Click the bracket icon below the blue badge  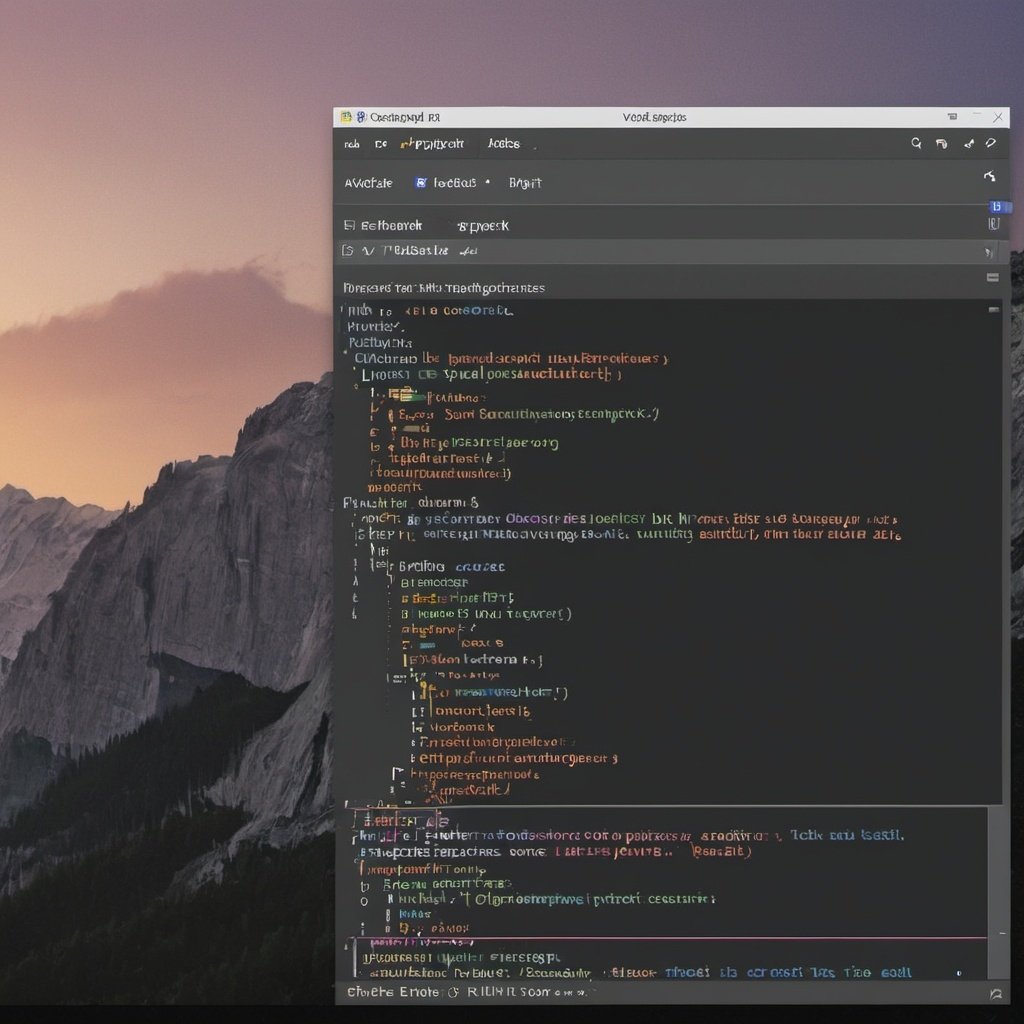994,224
